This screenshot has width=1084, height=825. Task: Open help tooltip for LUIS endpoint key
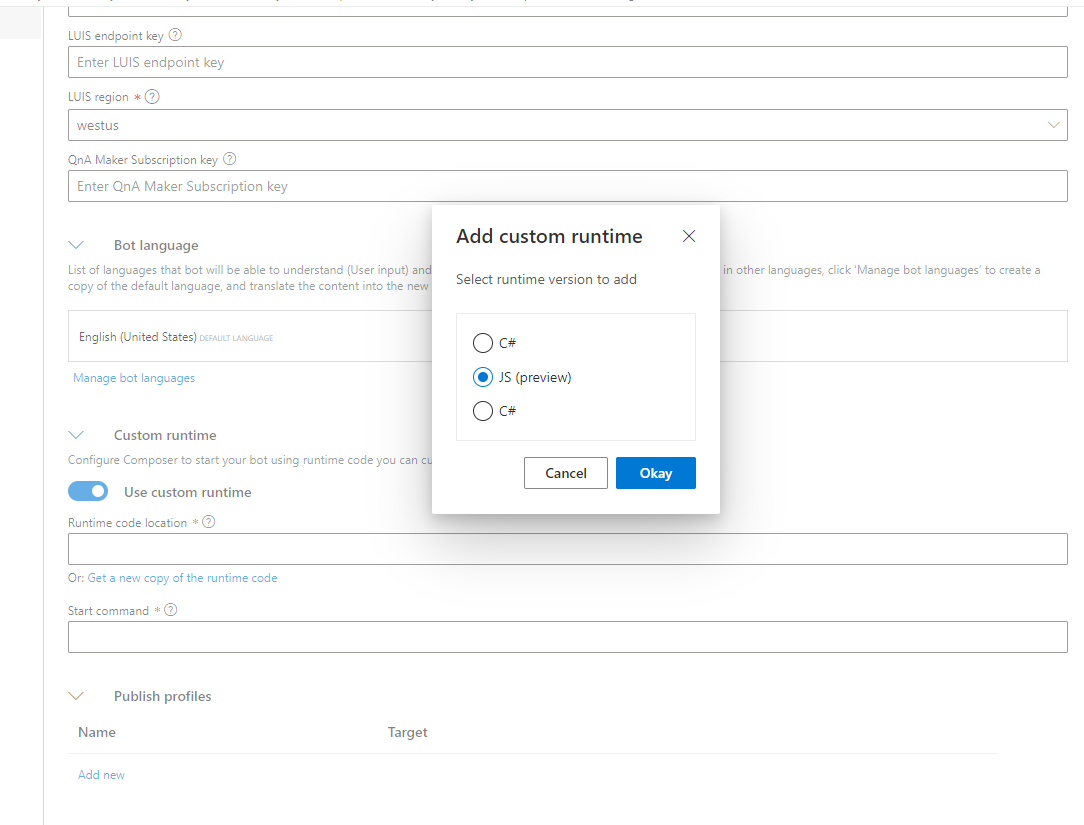[x=175, y=35]
